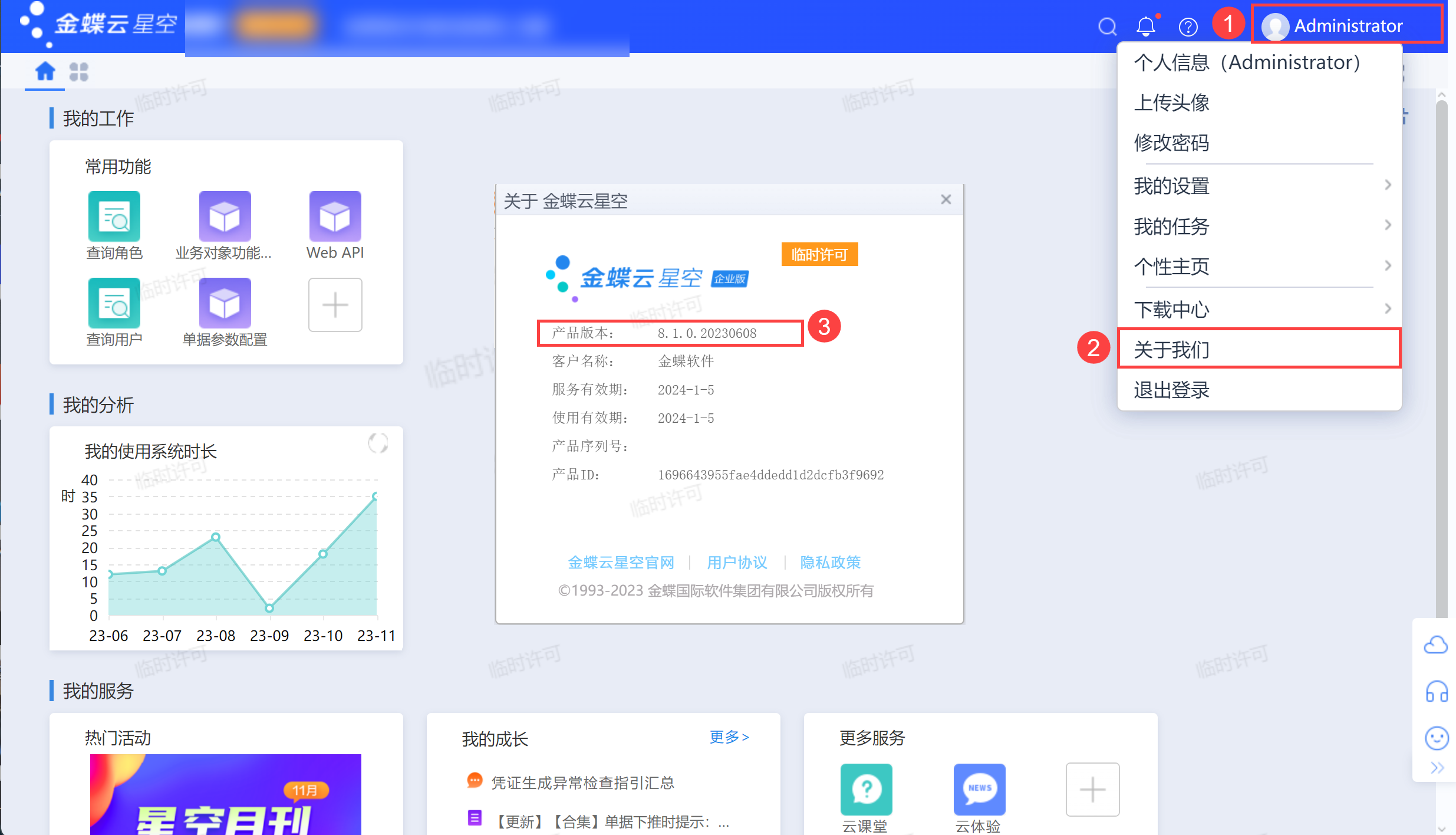Screen dimensions: 1456x835
Task: Open the 金蝶云星空官网 link
Action: pos(621,563)
